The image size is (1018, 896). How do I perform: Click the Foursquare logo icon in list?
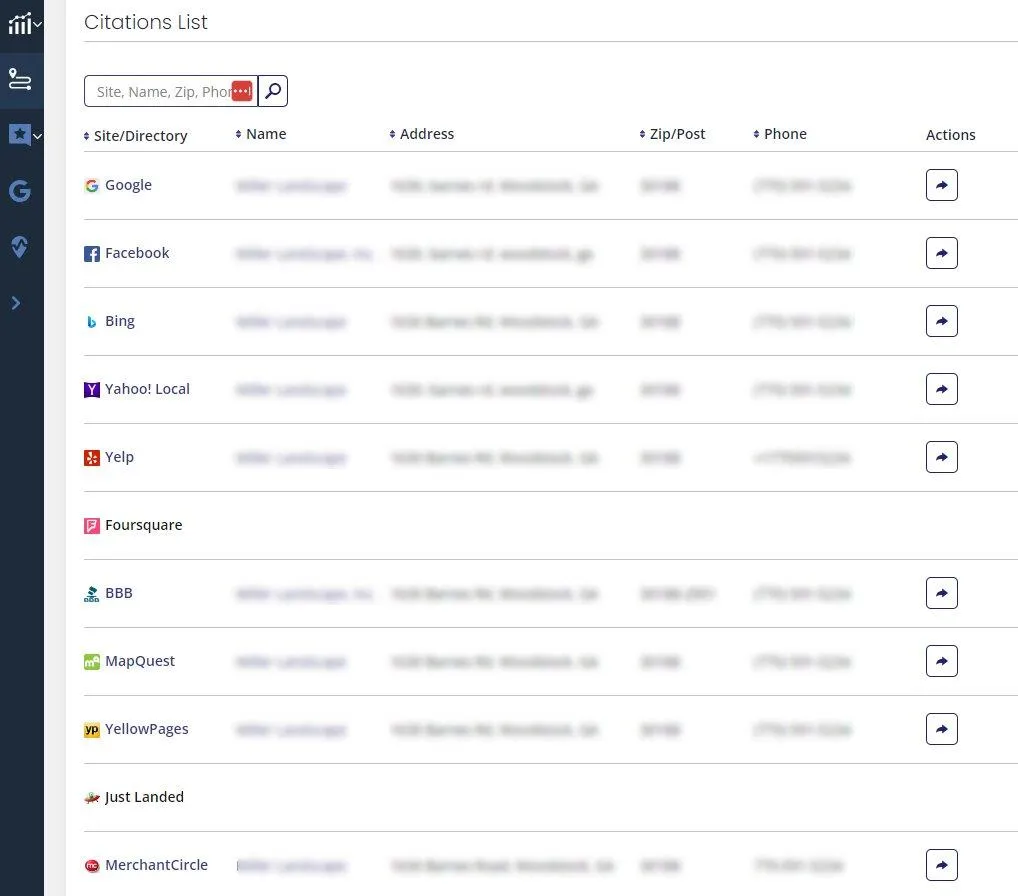tap(92, 526)
